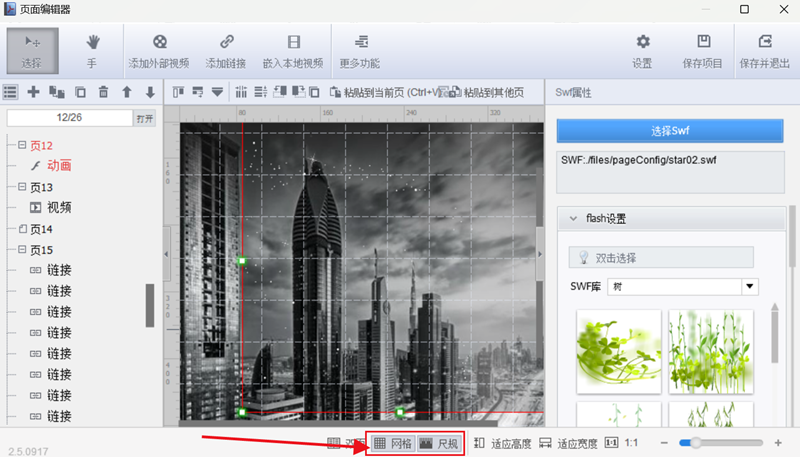800x457 pixels.
Task: Click 添加链接 to add a link
Action: (x=226, y=51)
